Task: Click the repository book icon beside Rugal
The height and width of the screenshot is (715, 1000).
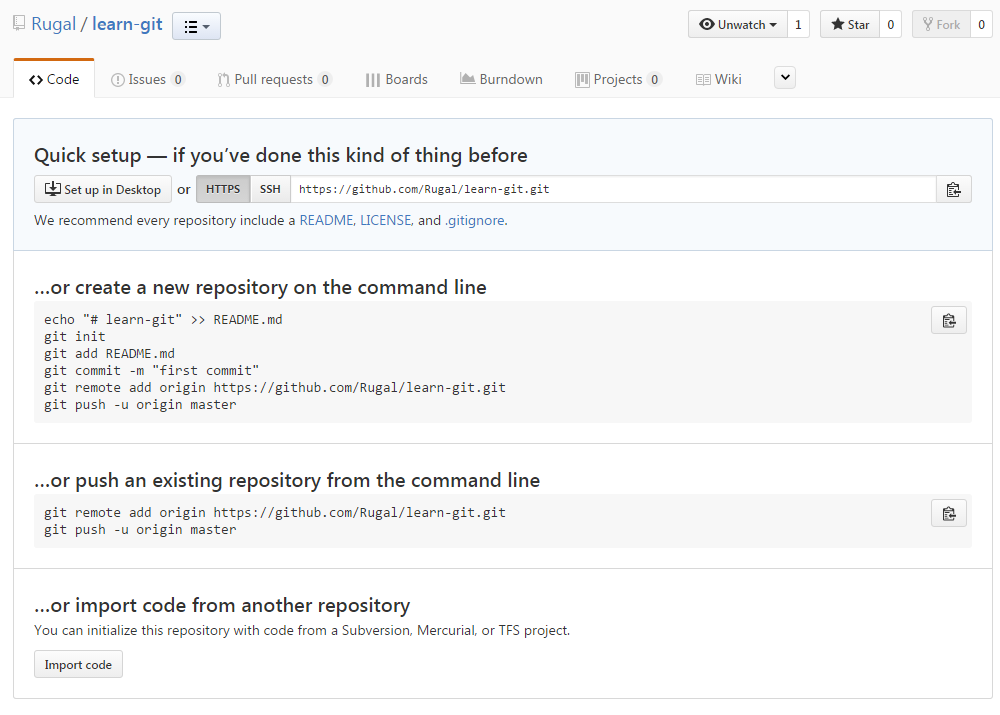Action: [x=18, y=24]
